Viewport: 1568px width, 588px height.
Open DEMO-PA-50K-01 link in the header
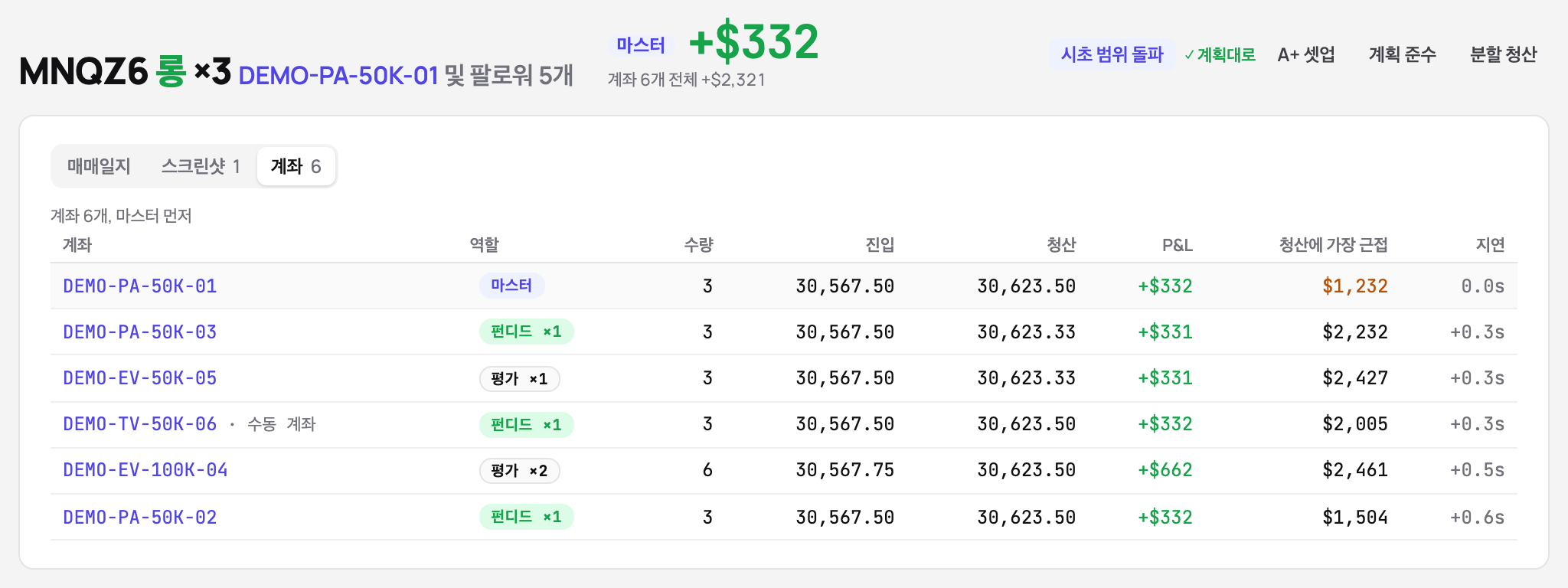[x=338, y=76]
